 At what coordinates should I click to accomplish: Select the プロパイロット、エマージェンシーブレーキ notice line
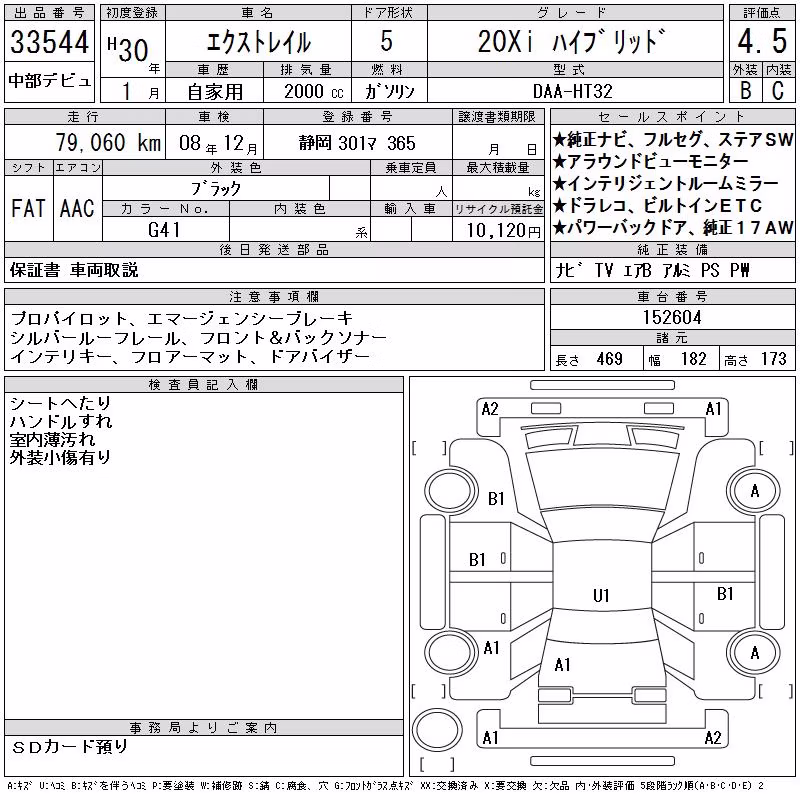point(182,318)
